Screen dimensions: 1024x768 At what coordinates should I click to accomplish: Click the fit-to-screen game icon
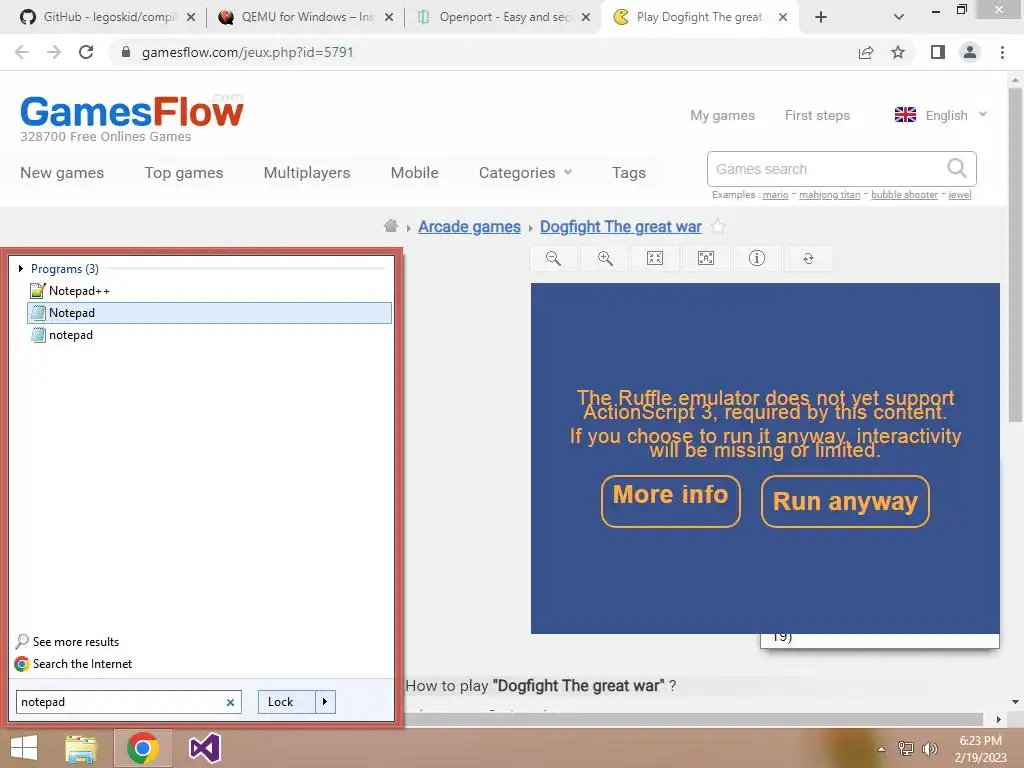click(x=655, y=258)
